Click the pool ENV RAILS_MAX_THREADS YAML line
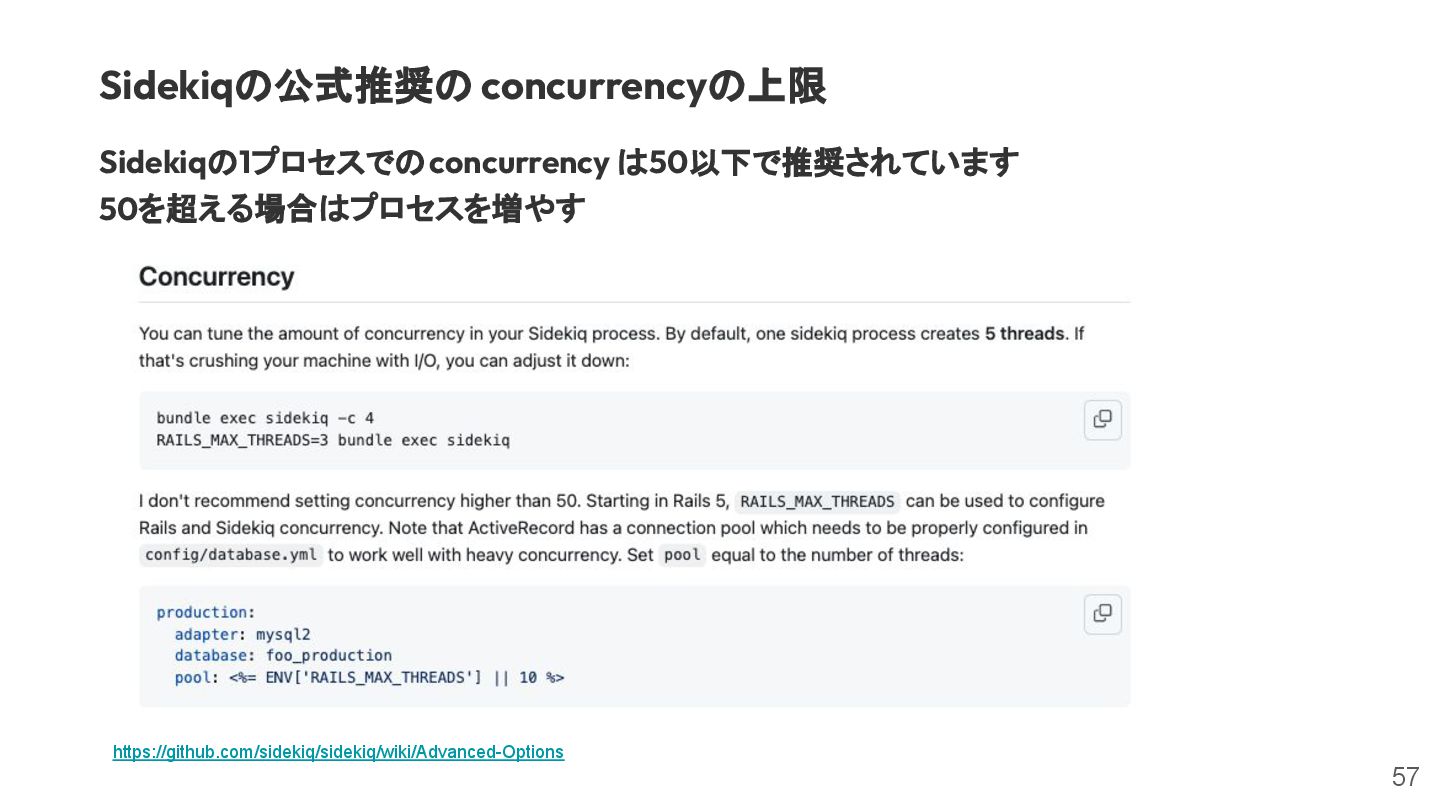1440x810 pixels. 369,678
